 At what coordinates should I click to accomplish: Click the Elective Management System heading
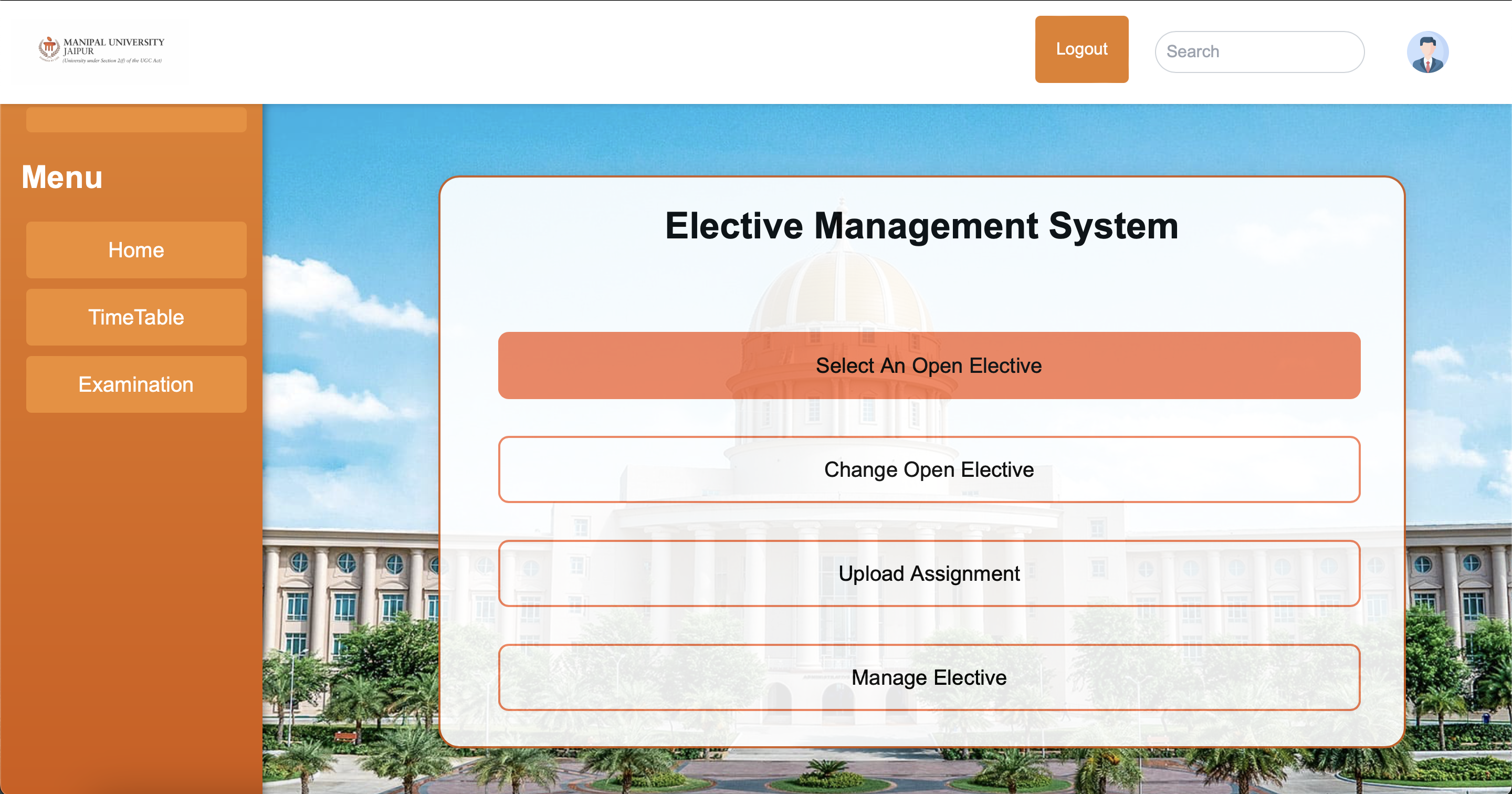[921, 225]
